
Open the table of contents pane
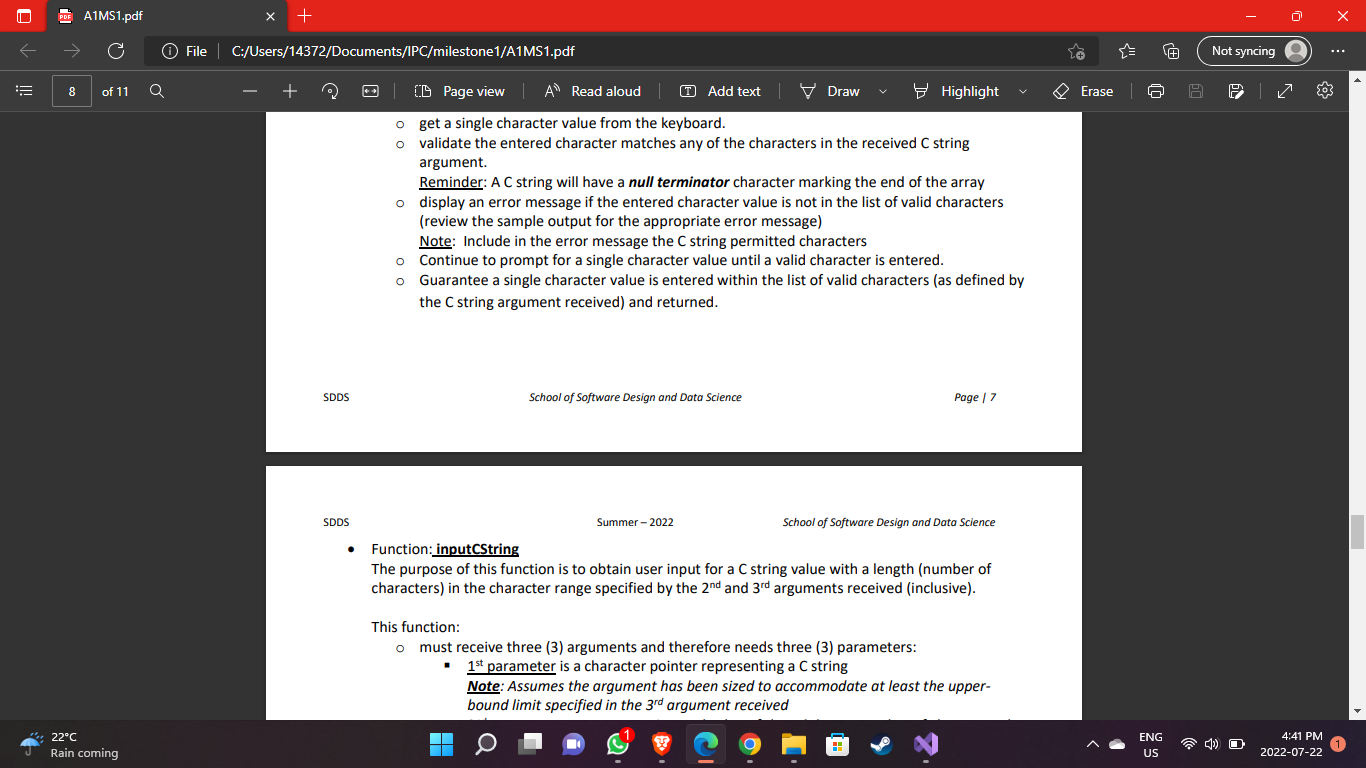24,90
